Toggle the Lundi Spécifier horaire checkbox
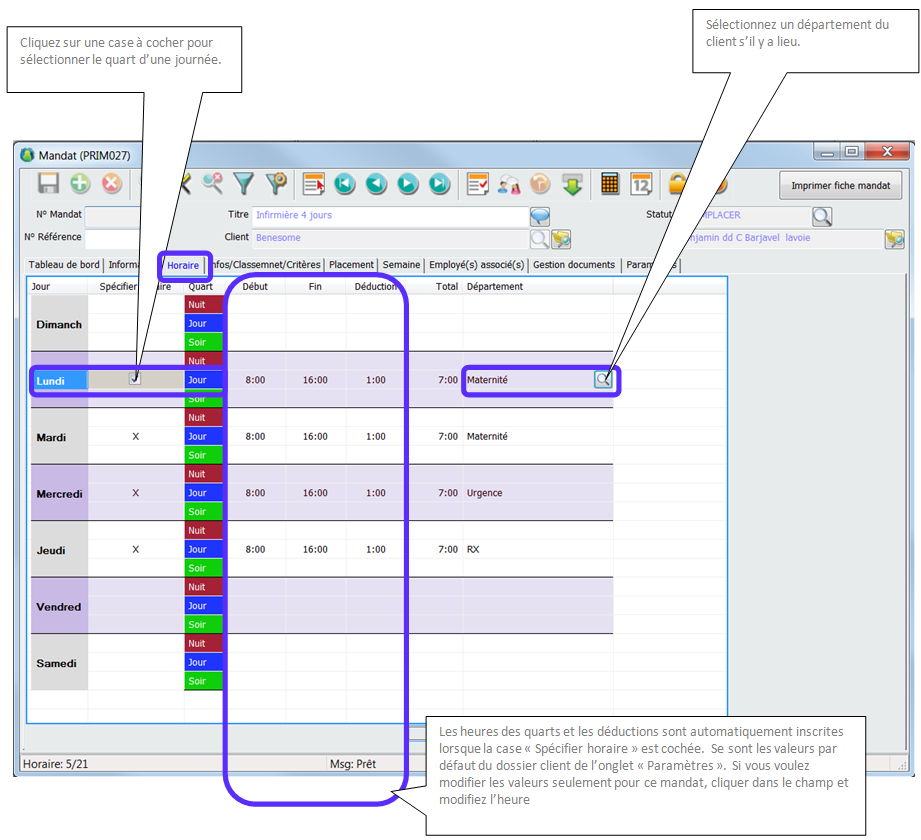The height and width of the screenshot is (840, 921). coord(135,379)
